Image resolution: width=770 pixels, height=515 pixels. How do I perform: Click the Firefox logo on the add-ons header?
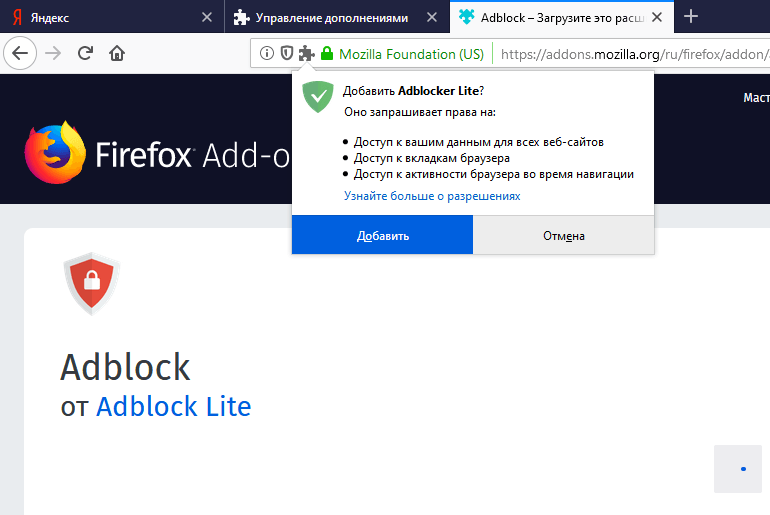pos(55,153)
